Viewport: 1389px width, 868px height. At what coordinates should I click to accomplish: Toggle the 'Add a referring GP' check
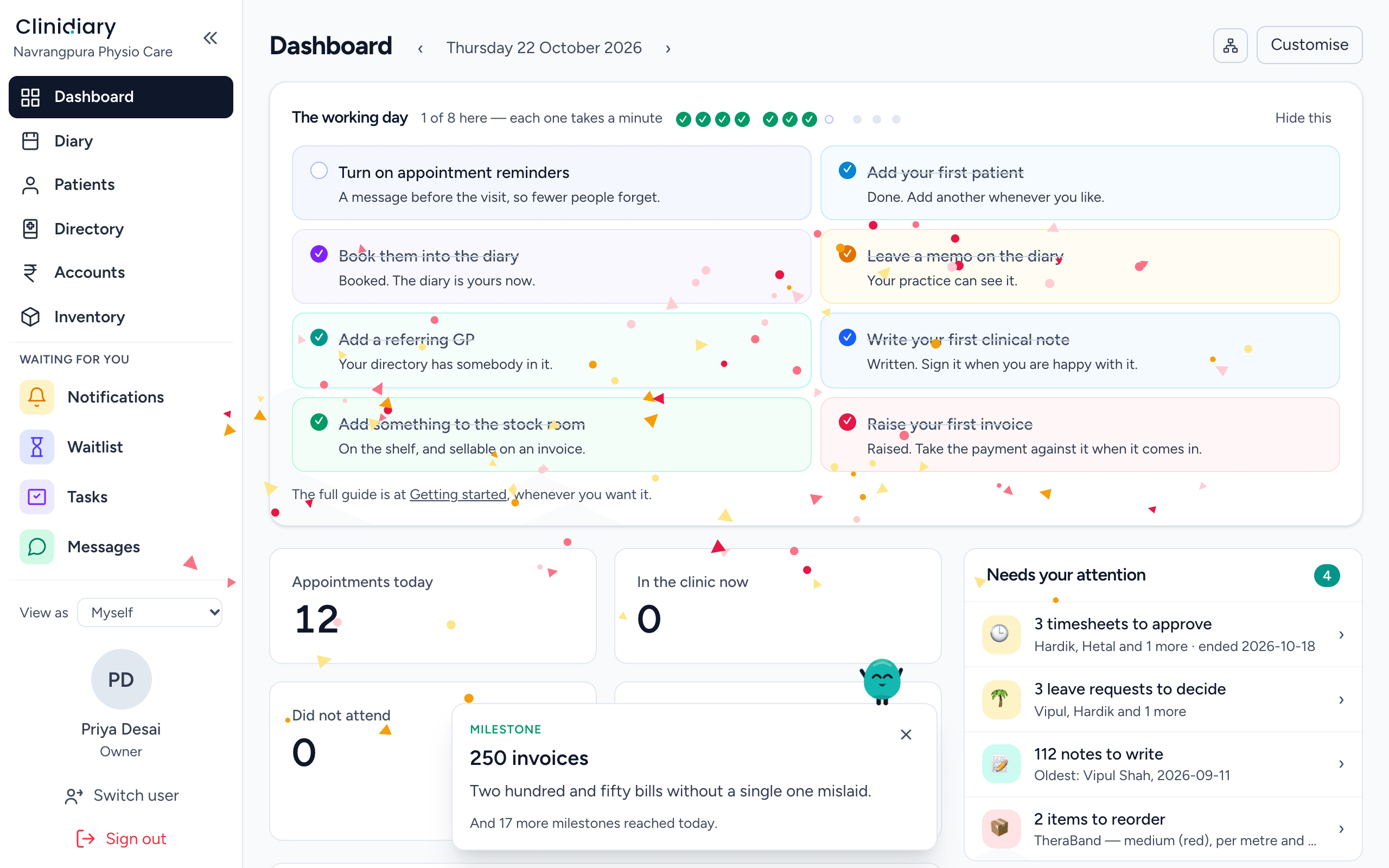click(x=319, y=337)
